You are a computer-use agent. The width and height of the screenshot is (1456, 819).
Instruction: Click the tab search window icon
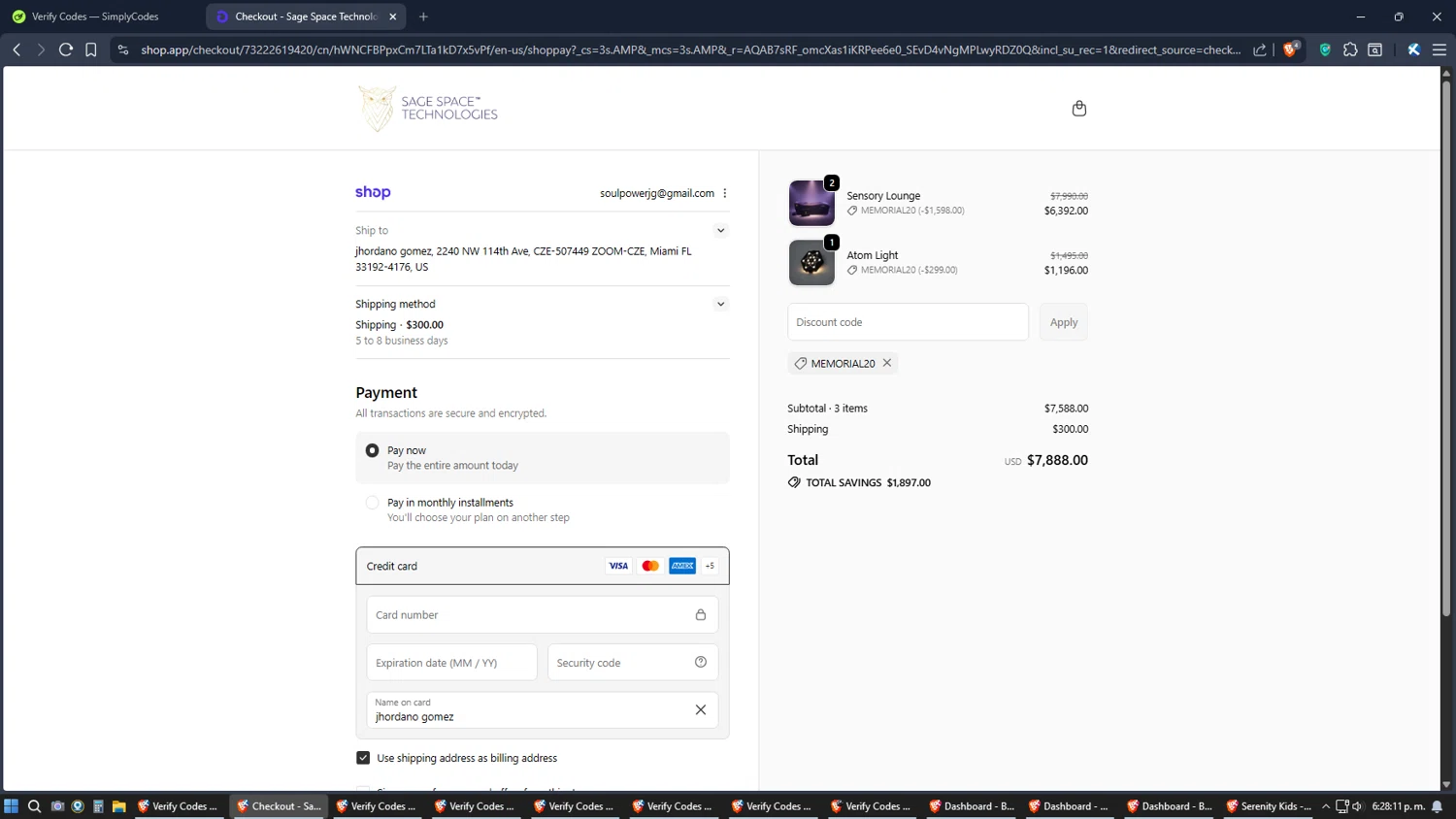point(1375,49)
